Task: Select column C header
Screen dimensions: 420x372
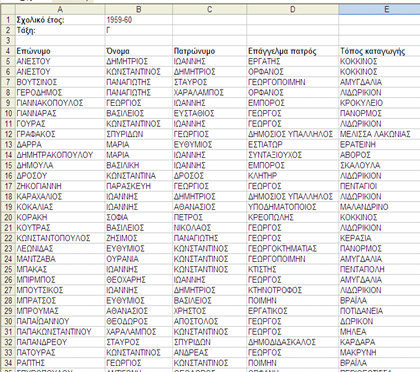Action: point(210,10)
